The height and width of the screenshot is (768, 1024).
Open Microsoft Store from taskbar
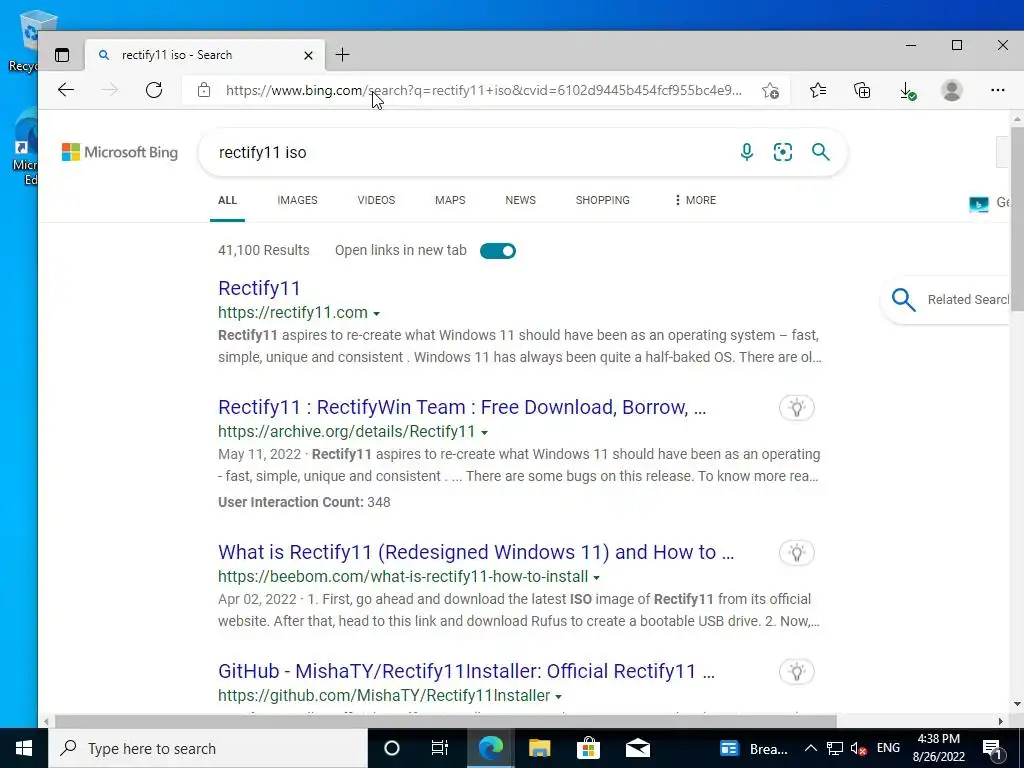(x=588, y=748)
